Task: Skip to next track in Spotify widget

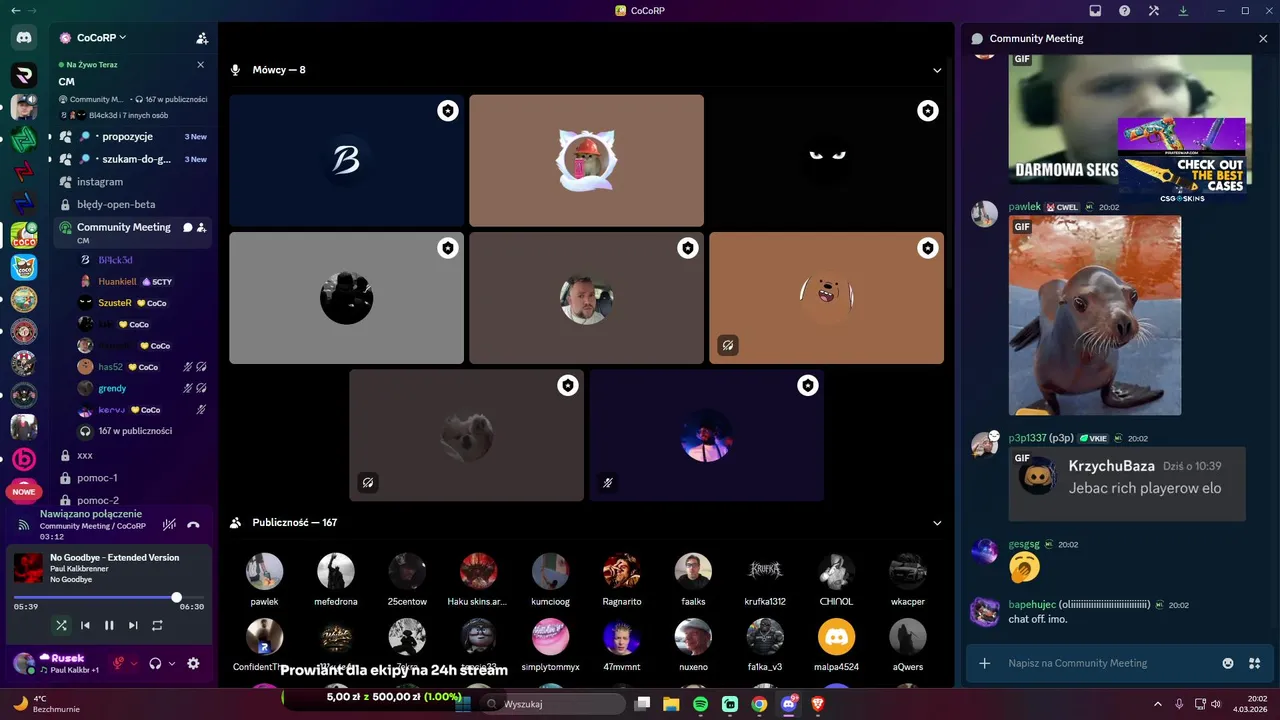Action: [133, 625]
